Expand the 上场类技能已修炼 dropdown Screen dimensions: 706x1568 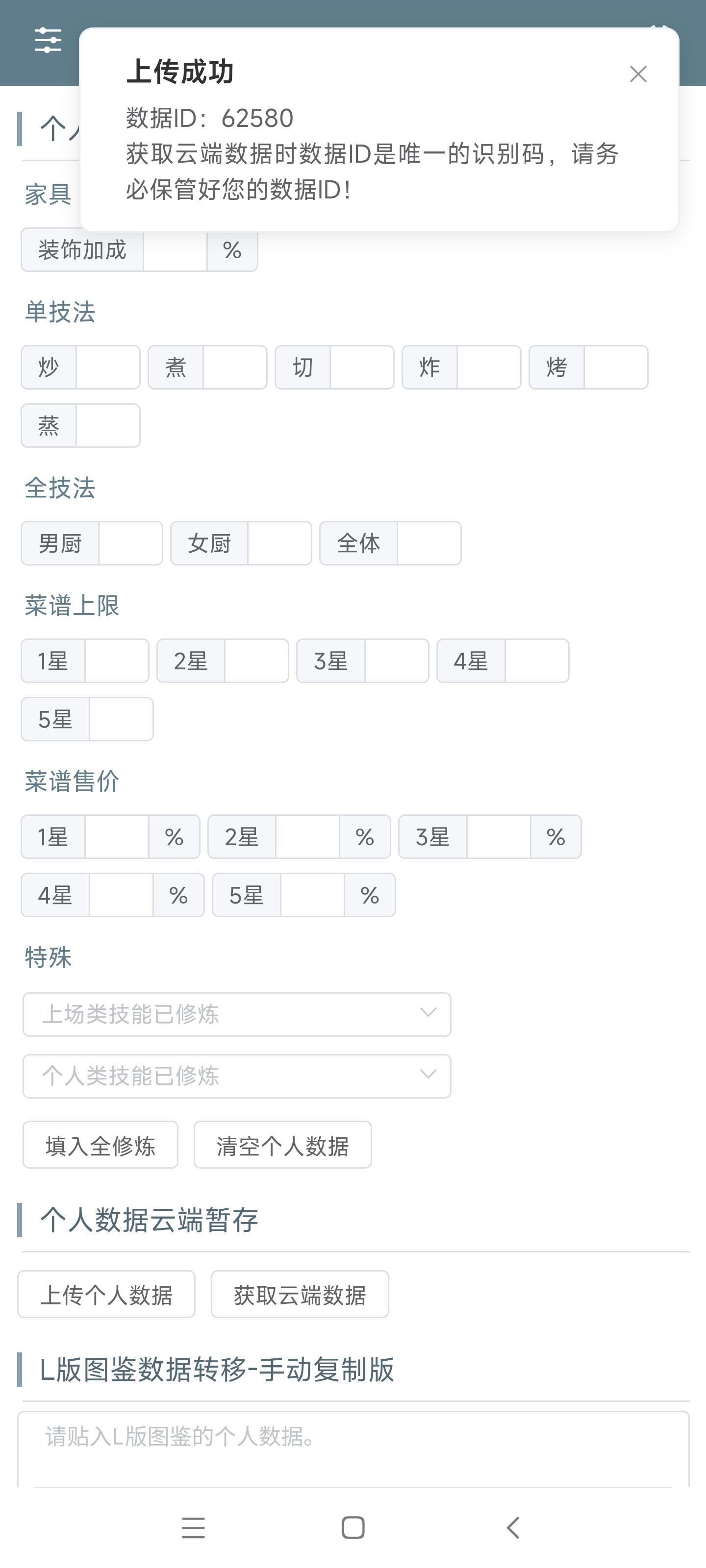pos(236,1014)
